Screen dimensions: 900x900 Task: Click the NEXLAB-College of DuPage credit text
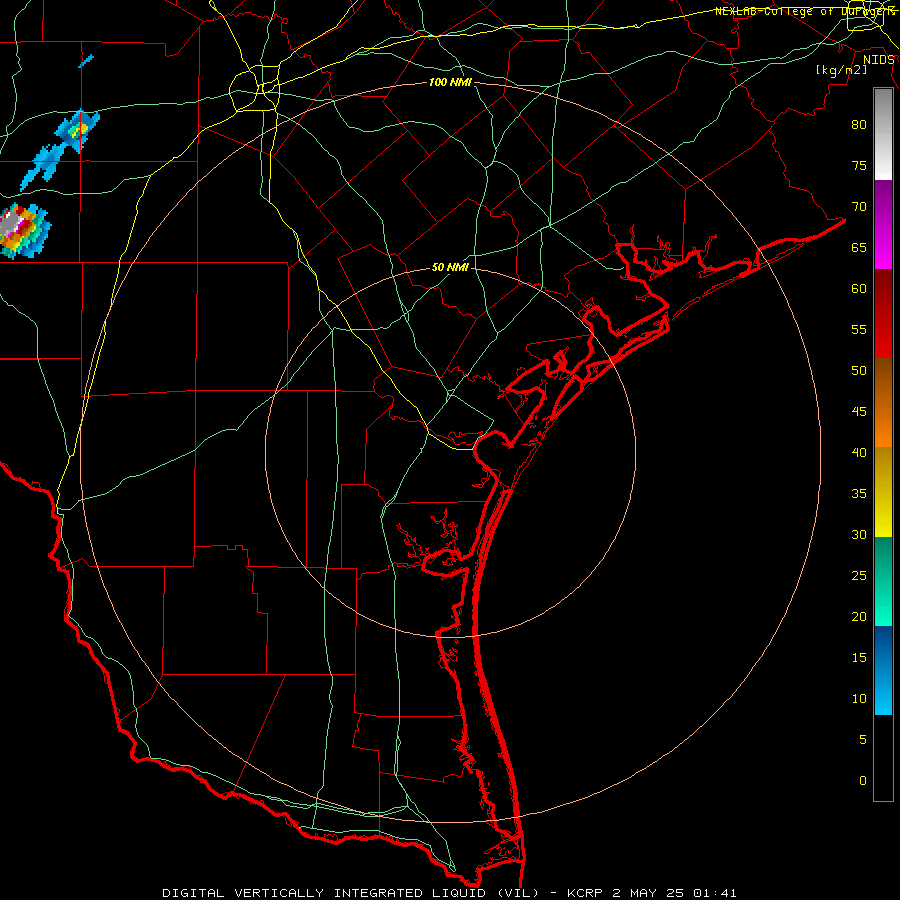[804, 11]
